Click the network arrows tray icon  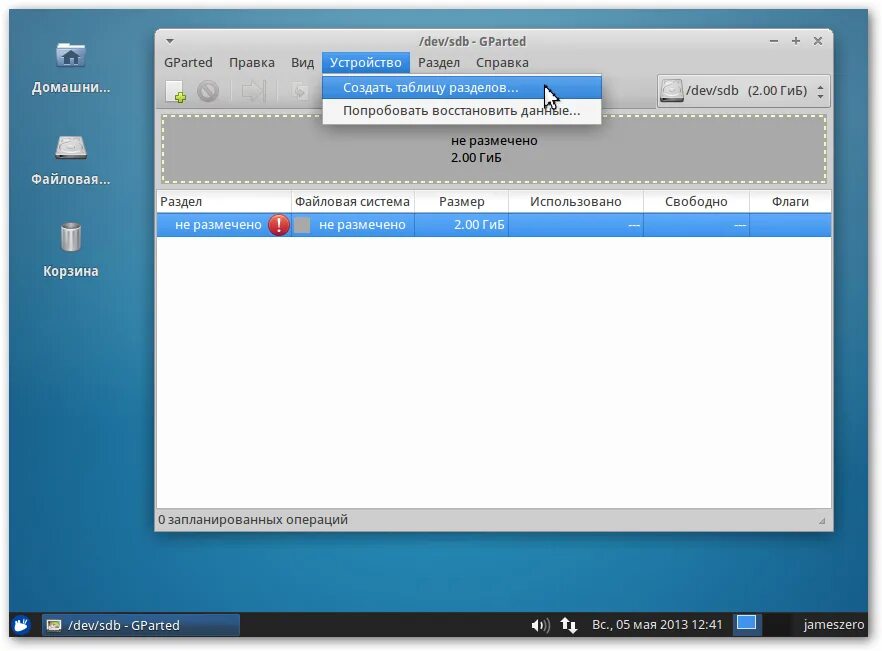(x=569, y=625)
